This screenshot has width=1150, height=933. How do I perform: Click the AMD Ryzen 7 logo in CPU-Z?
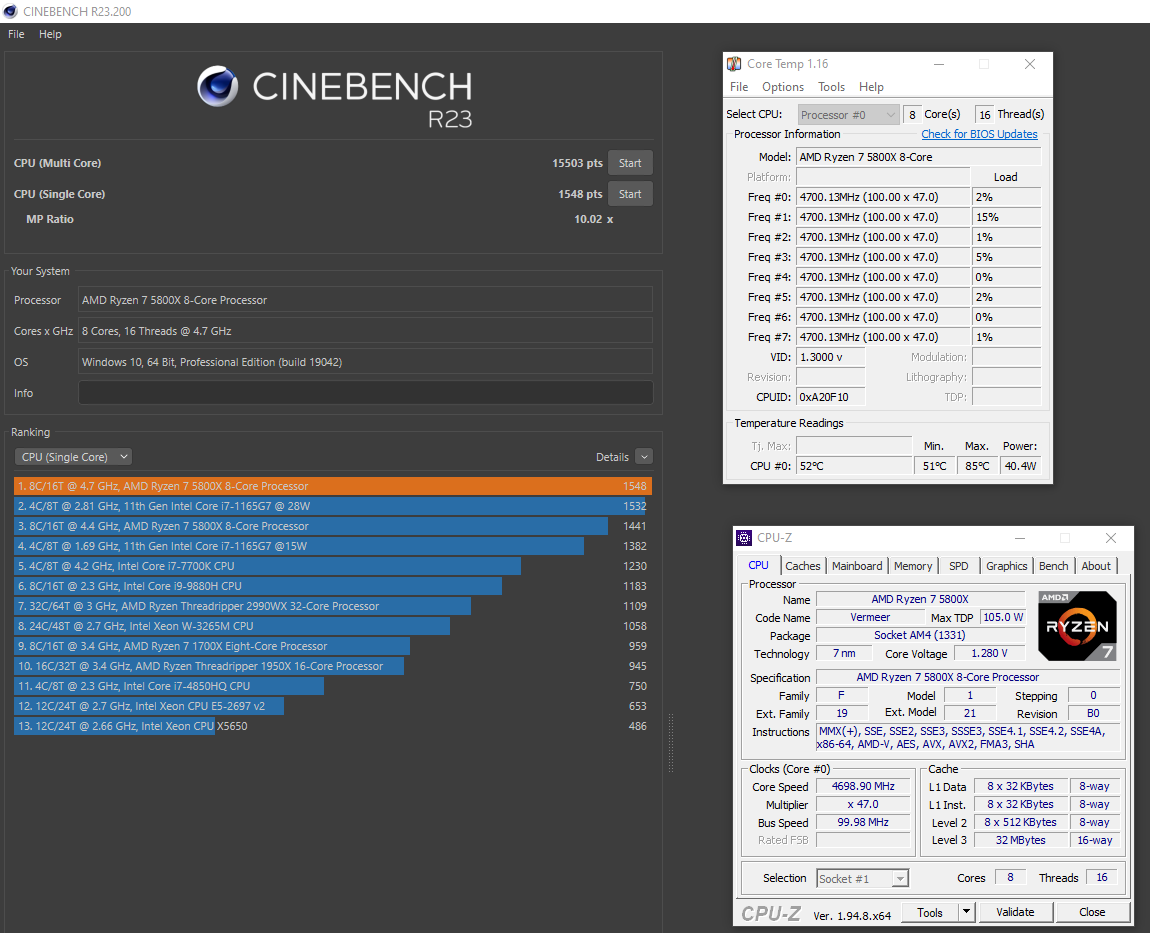(x=1077, y=626)
